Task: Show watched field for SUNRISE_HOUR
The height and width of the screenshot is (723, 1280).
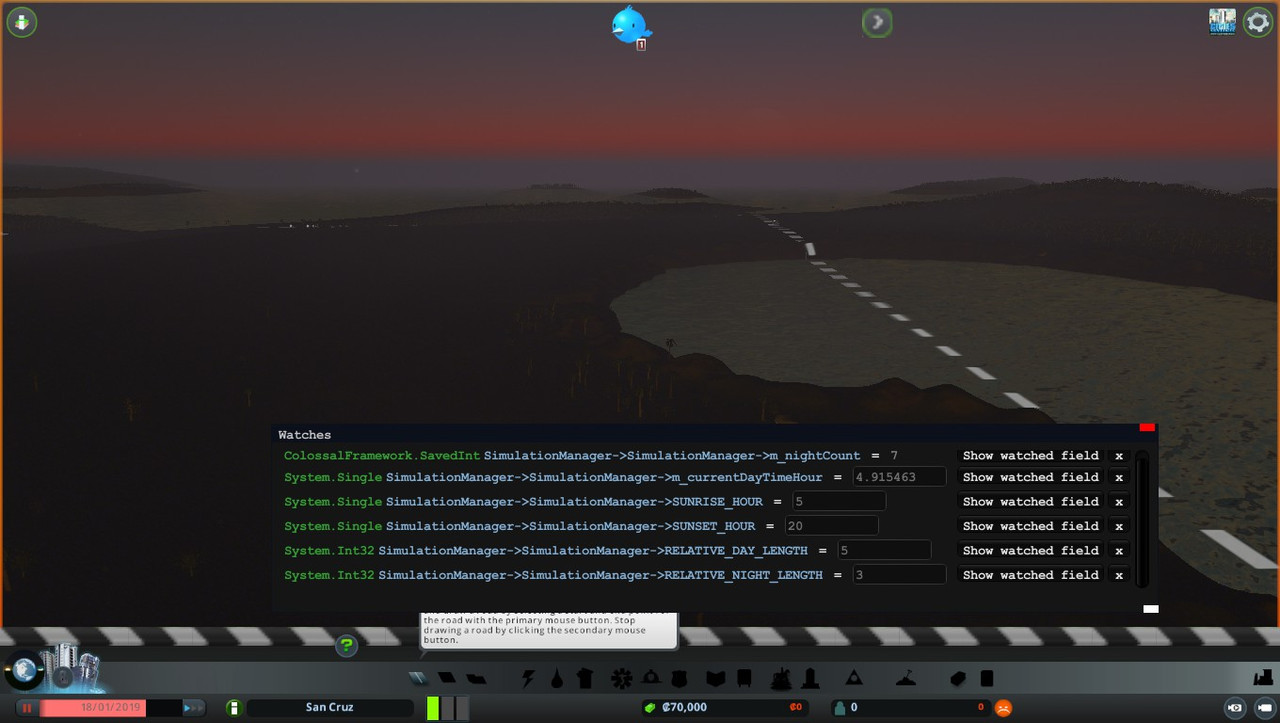Action: point(1030,502)
